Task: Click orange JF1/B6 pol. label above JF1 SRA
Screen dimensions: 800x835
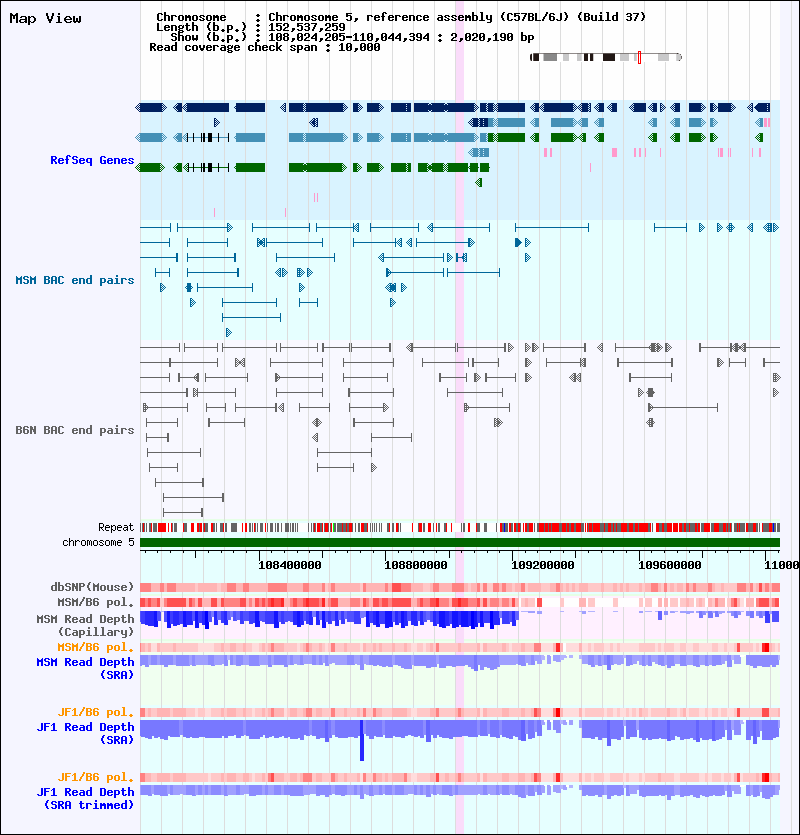Action: click(96, 712)
